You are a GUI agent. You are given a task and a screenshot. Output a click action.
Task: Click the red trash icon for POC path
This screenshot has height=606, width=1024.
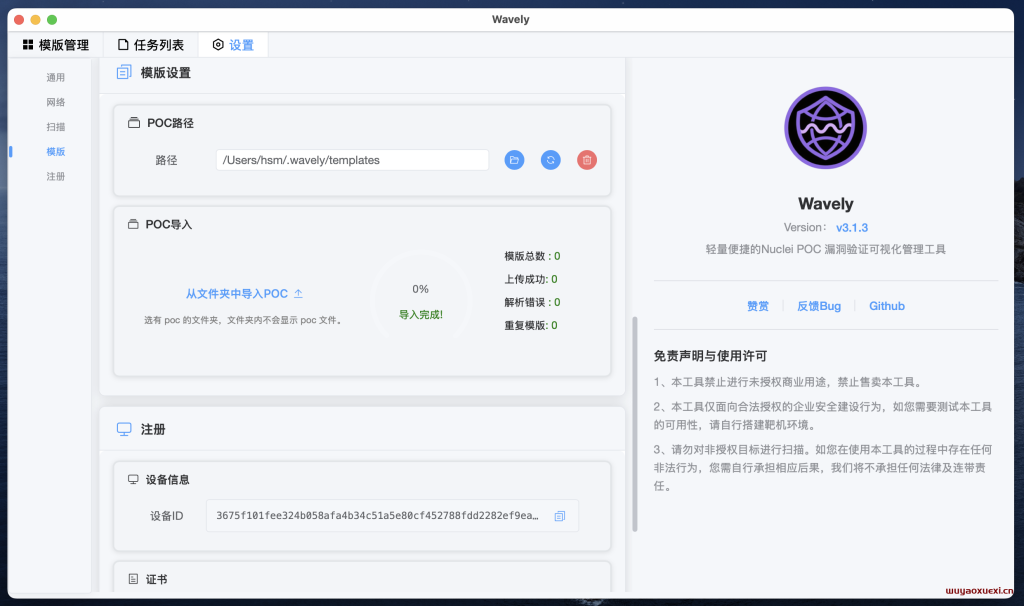pos(587,160)
